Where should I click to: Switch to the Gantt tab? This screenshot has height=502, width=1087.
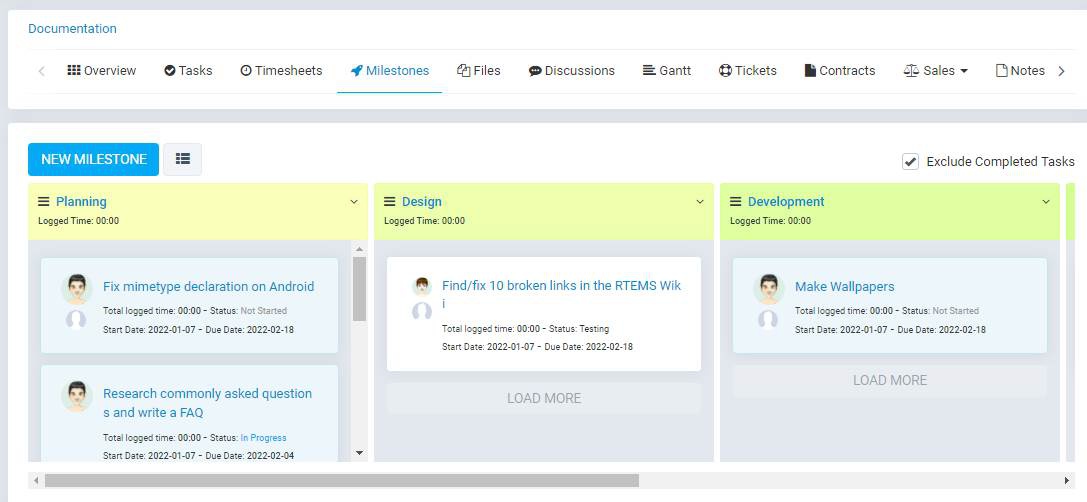click(666, 71)
